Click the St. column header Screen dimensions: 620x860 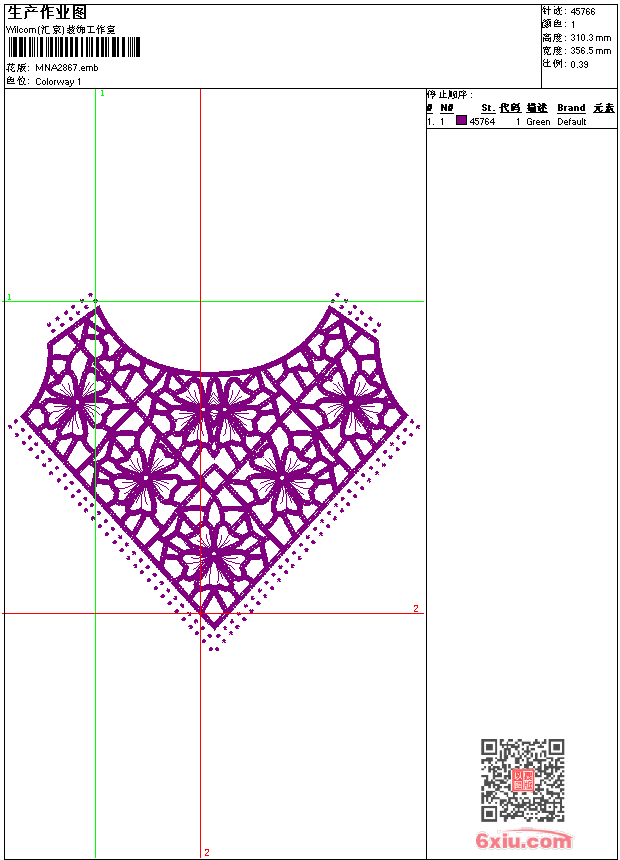487,108
